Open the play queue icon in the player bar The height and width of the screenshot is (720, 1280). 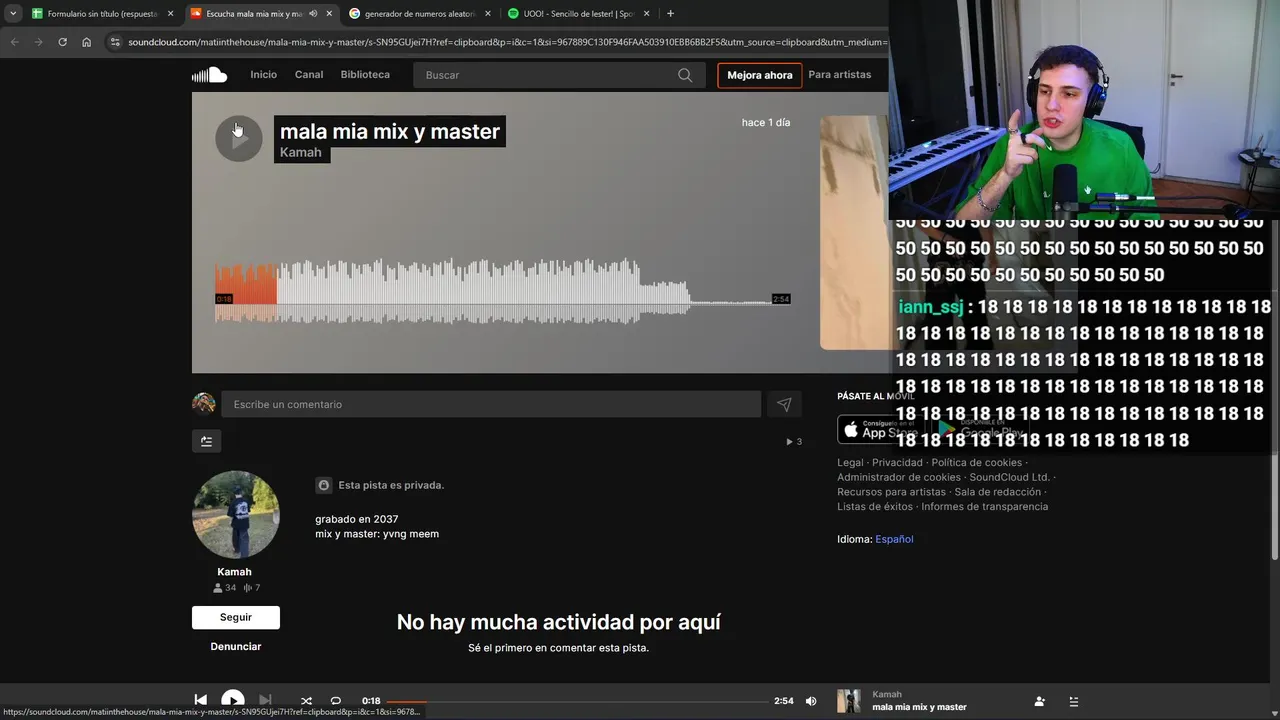[x=1073, y=701]
